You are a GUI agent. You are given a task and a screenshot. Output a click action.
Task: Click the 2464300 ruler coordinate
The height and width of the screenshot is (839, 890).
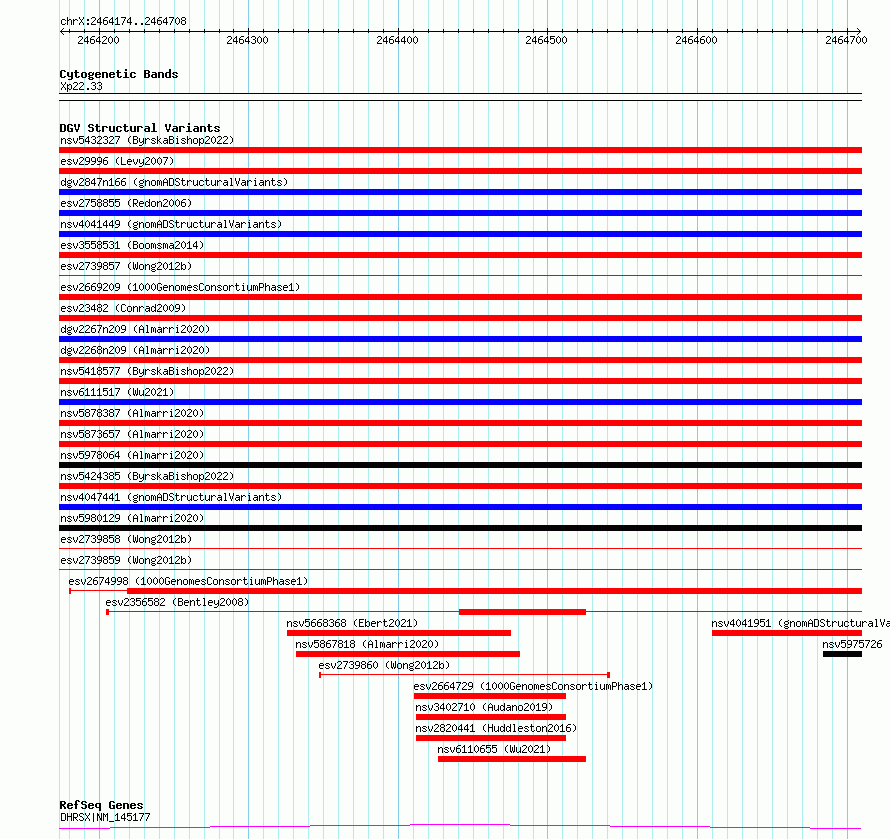[x=247, y=40]
